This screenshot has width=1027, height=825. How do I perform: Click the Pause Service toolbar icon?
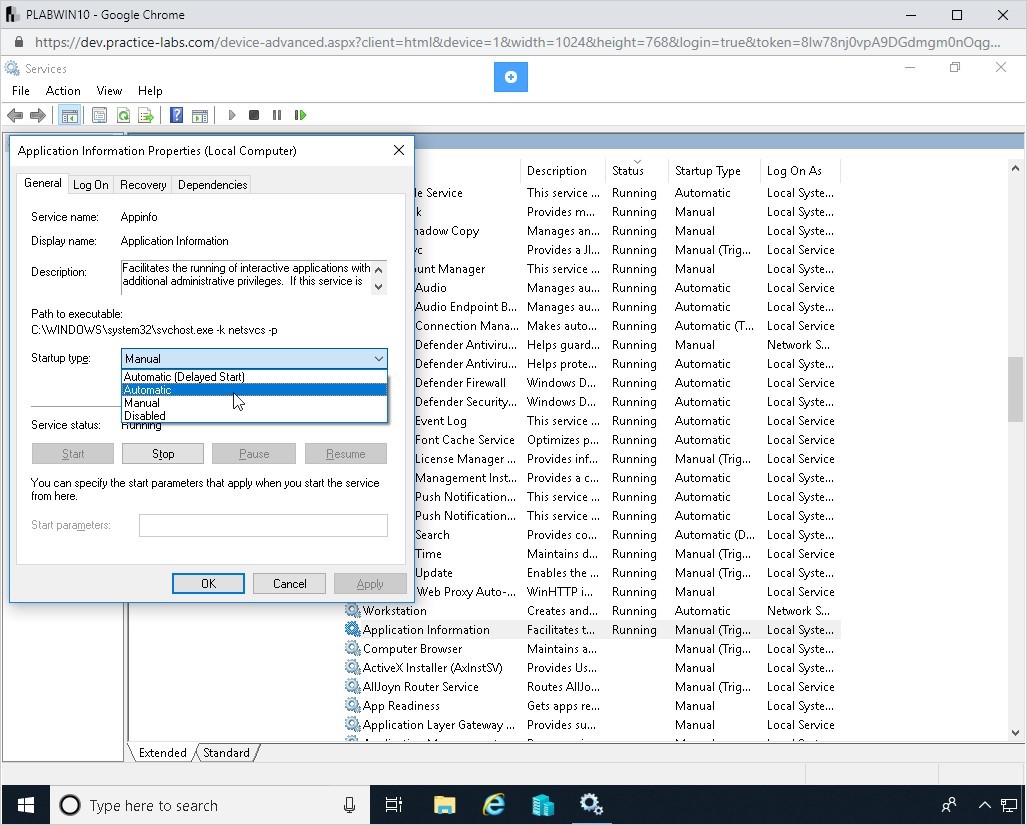tap(277, 115)
